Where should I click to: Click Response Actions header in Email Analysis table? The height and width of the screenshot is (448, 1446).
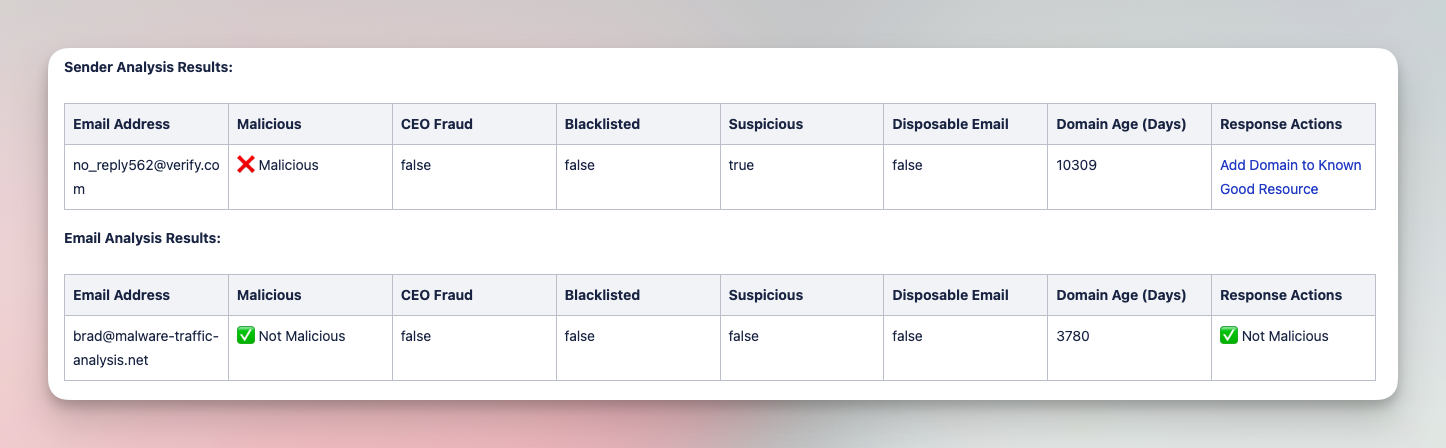tap(1281, 295)
